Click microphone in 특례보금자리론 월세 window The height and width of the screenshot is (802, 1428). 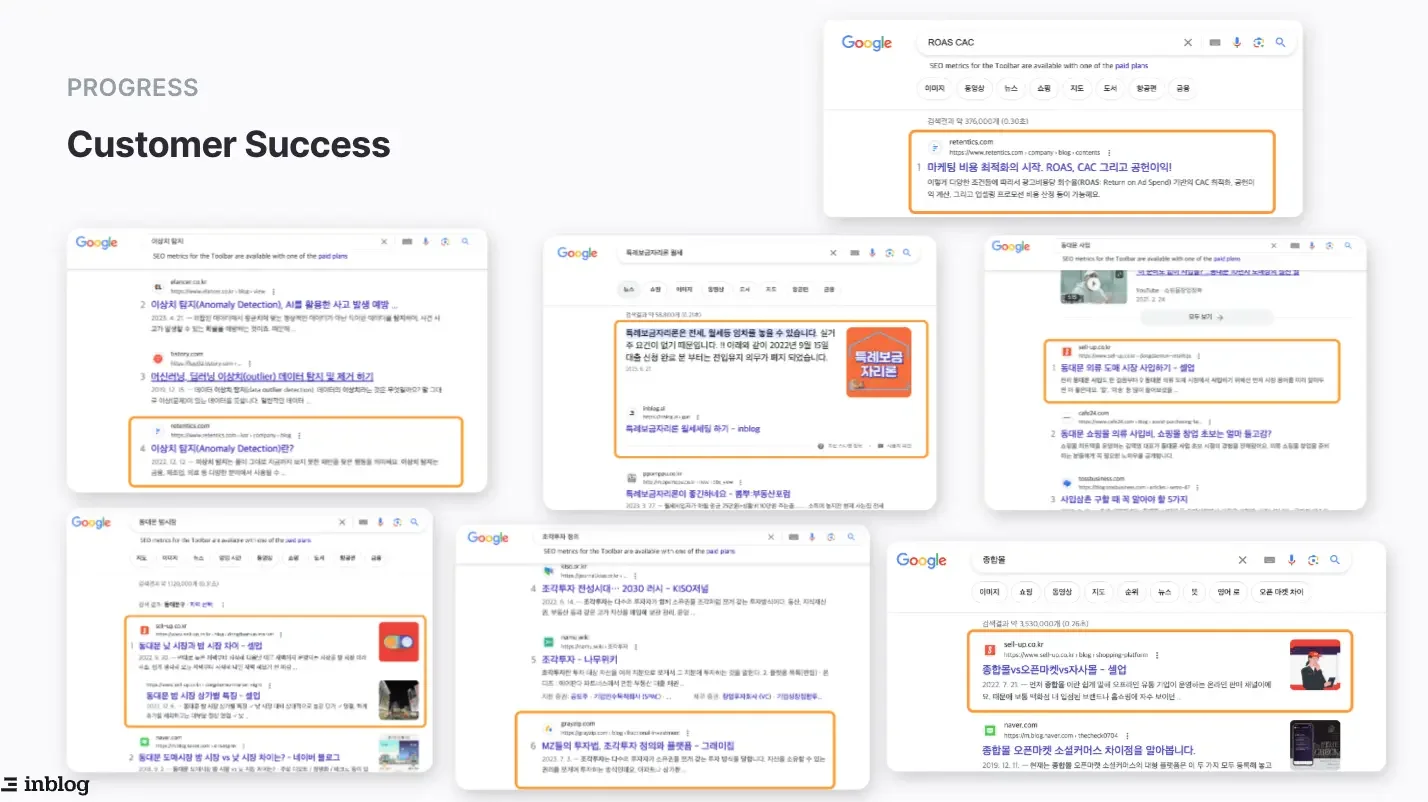(x=871, y=254)
